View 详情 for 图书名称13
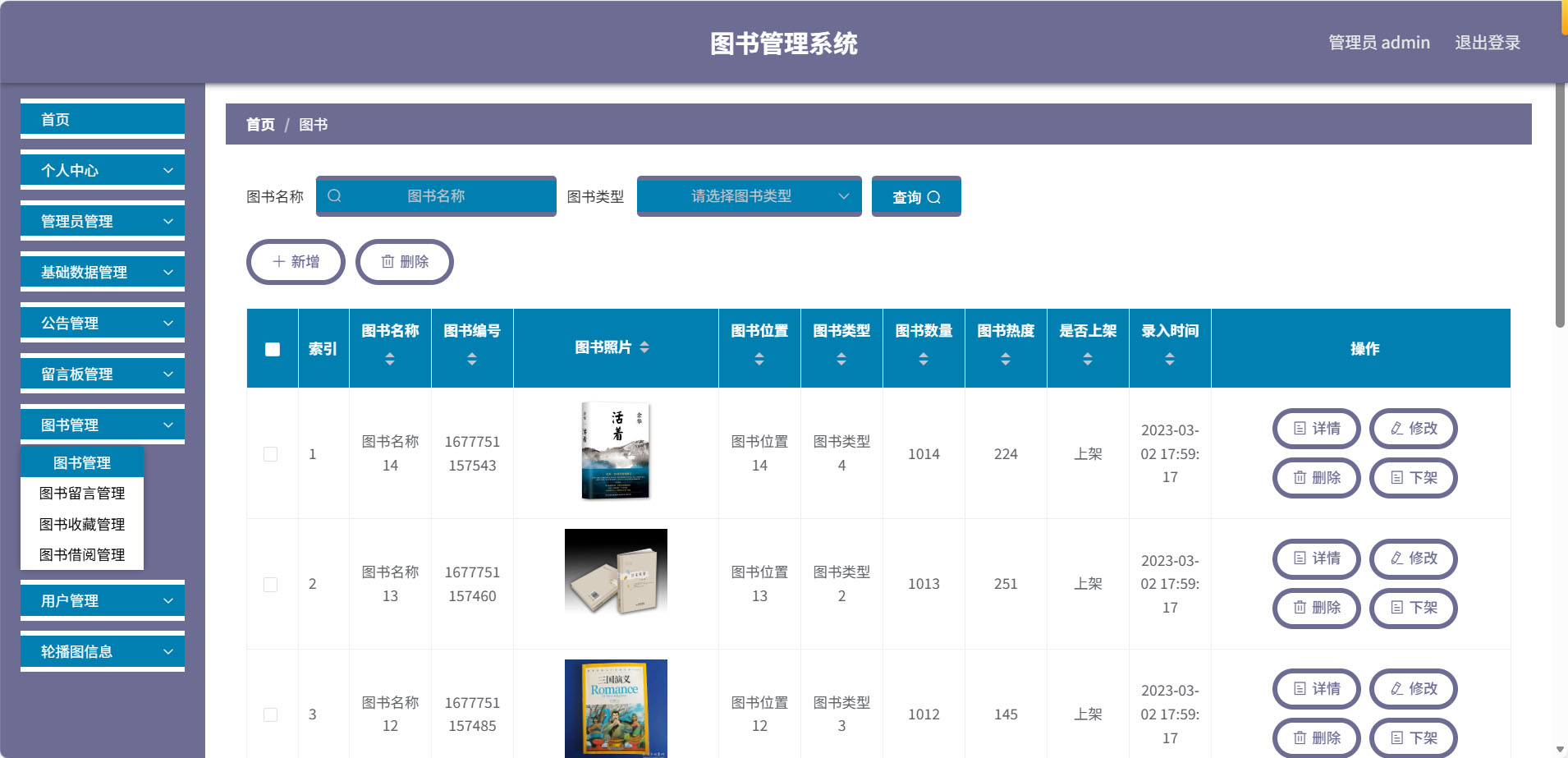Screen dimensions: 1568x758 (1317, 558)
